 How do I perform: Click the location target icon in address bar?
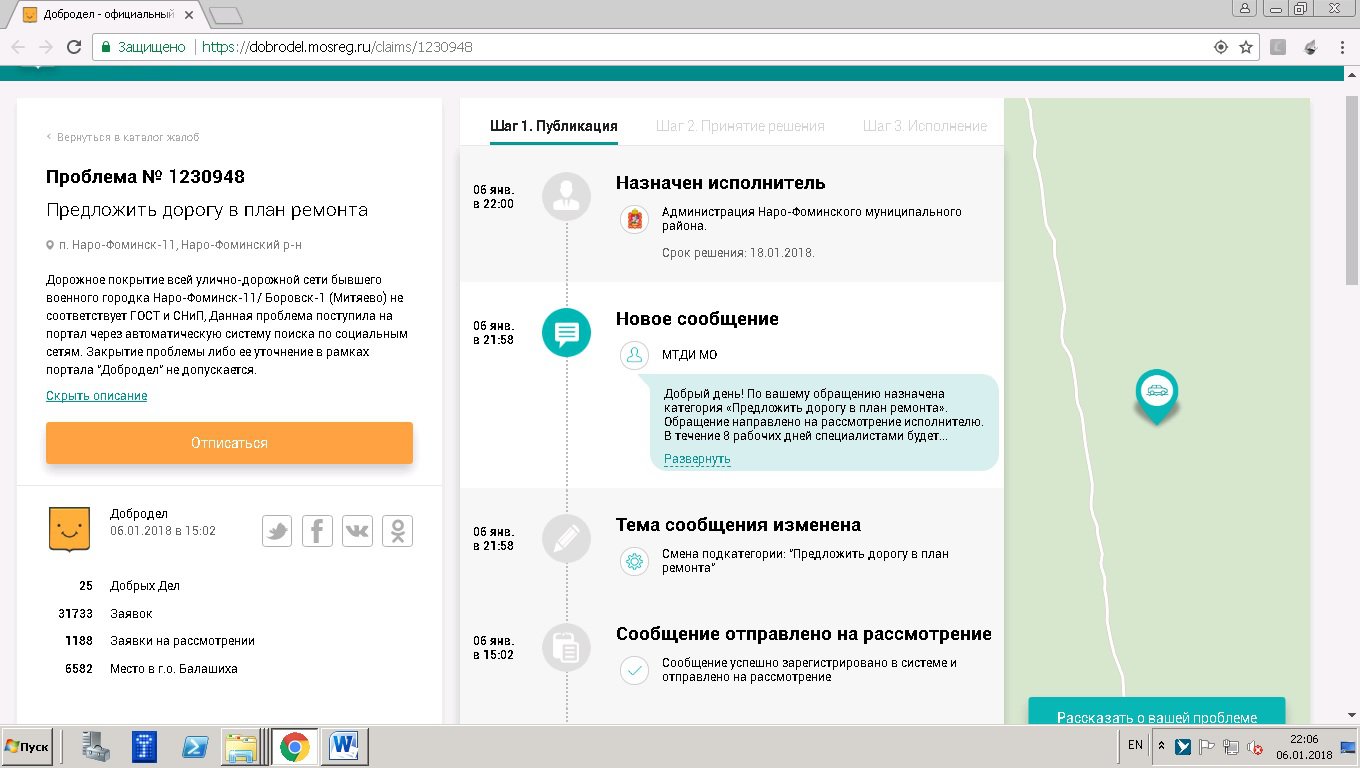pos(1220,47)
